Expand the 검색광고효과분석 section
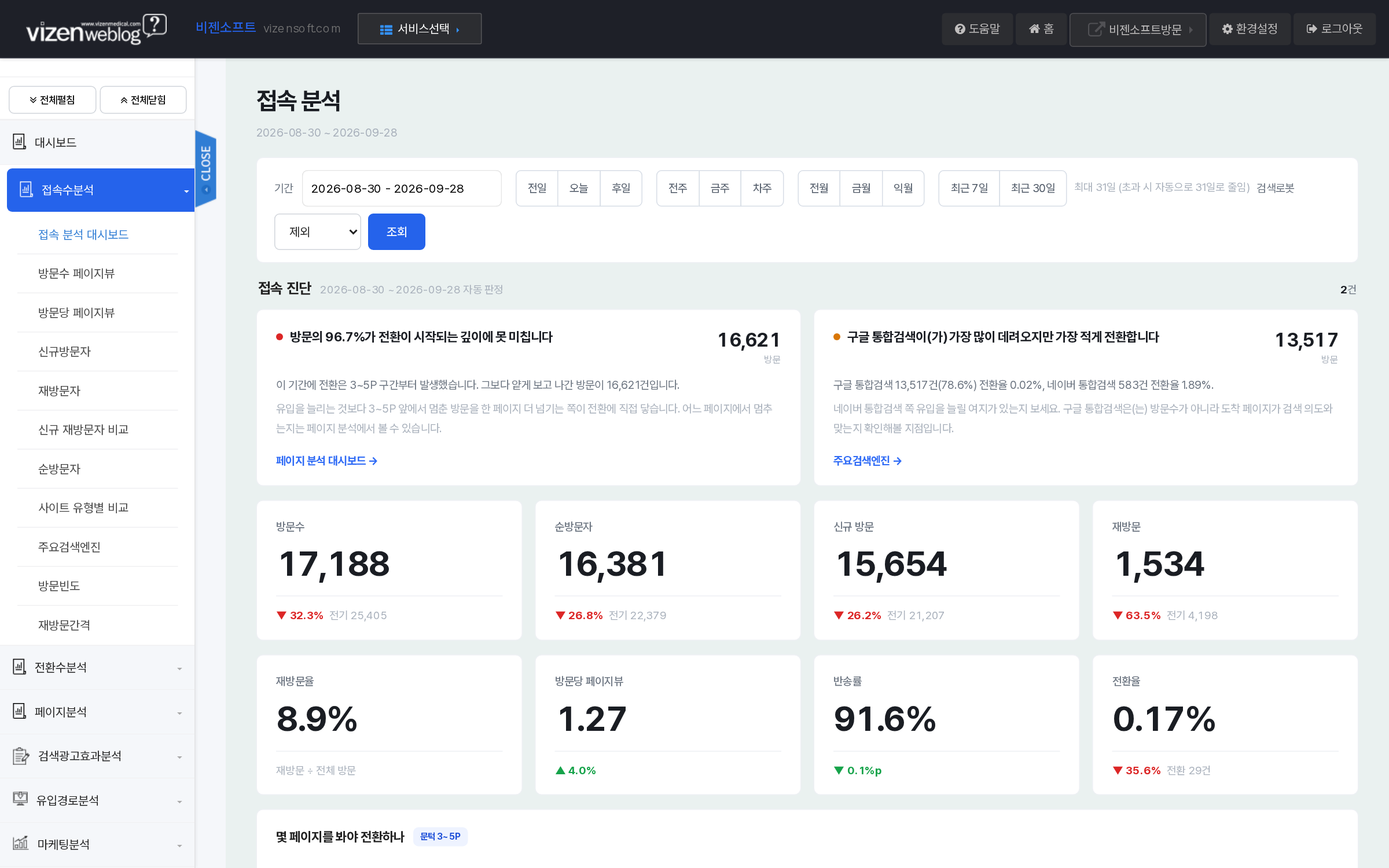Screen dimensions: 1389x868 pos(97,756)
